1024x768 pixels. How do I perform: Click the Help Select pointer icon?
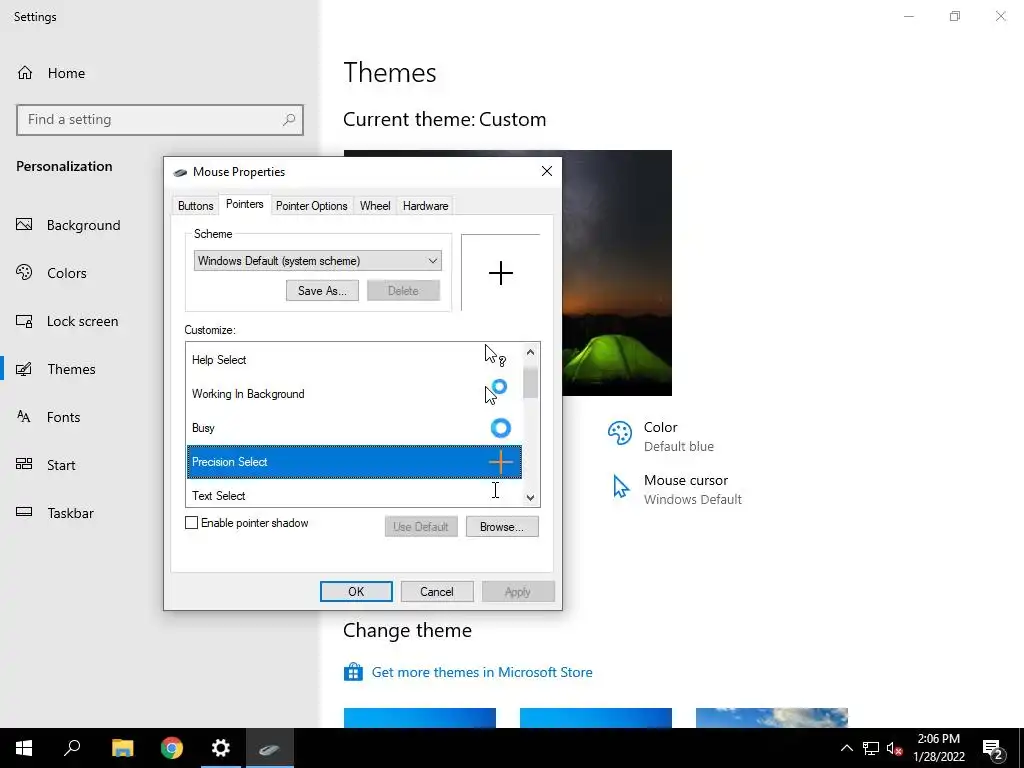495,356
